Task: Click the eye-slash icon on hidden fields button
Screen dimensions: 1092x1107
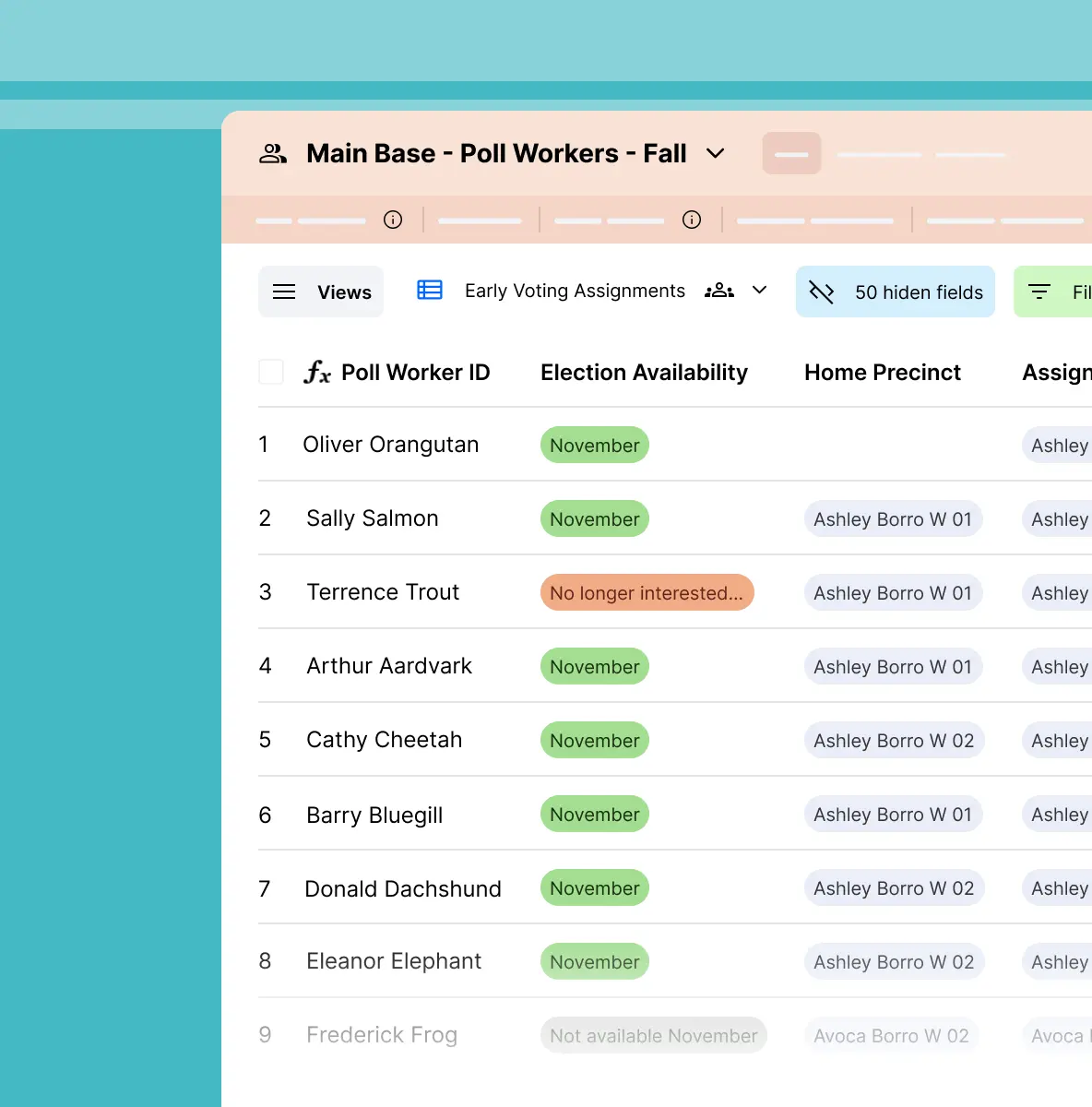Action: [x=822, y=292]
